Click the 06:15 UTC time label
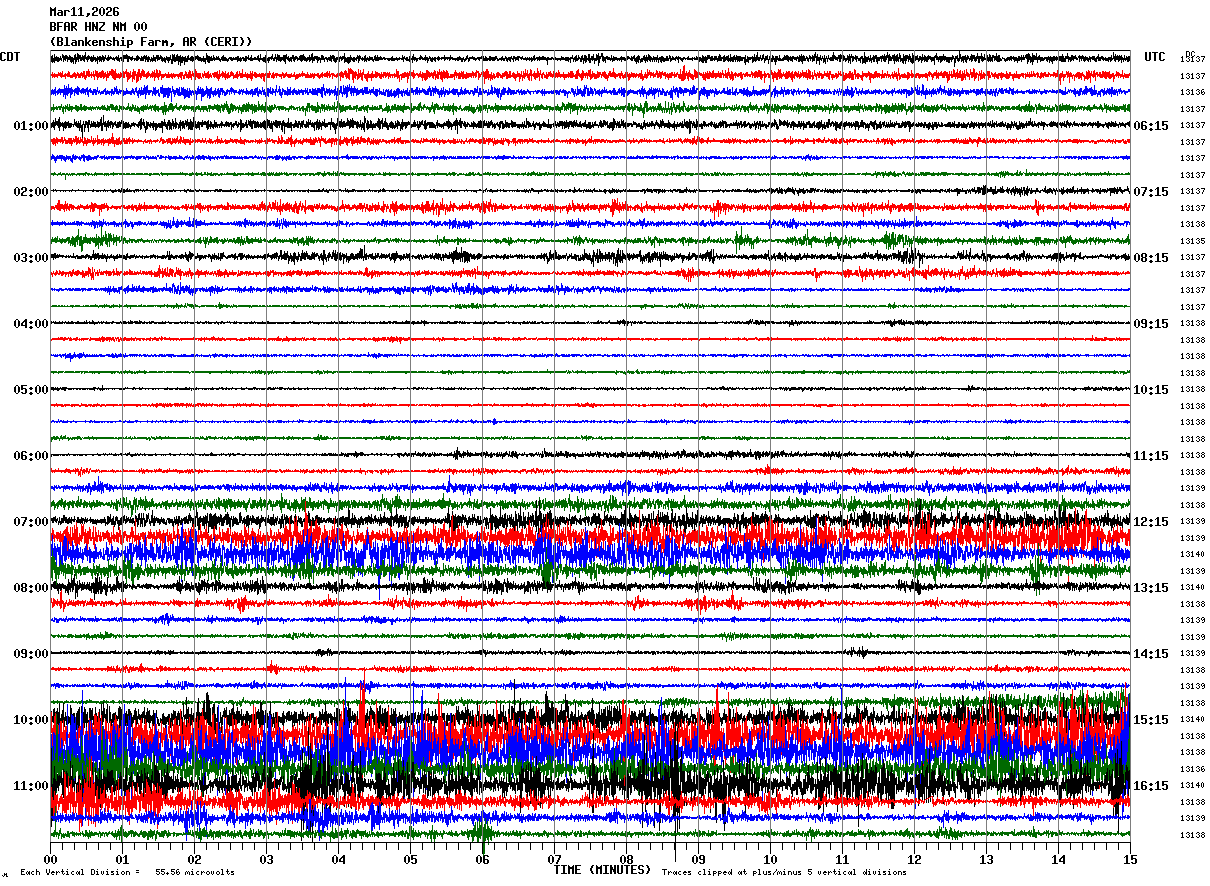 pos(1151,126)
